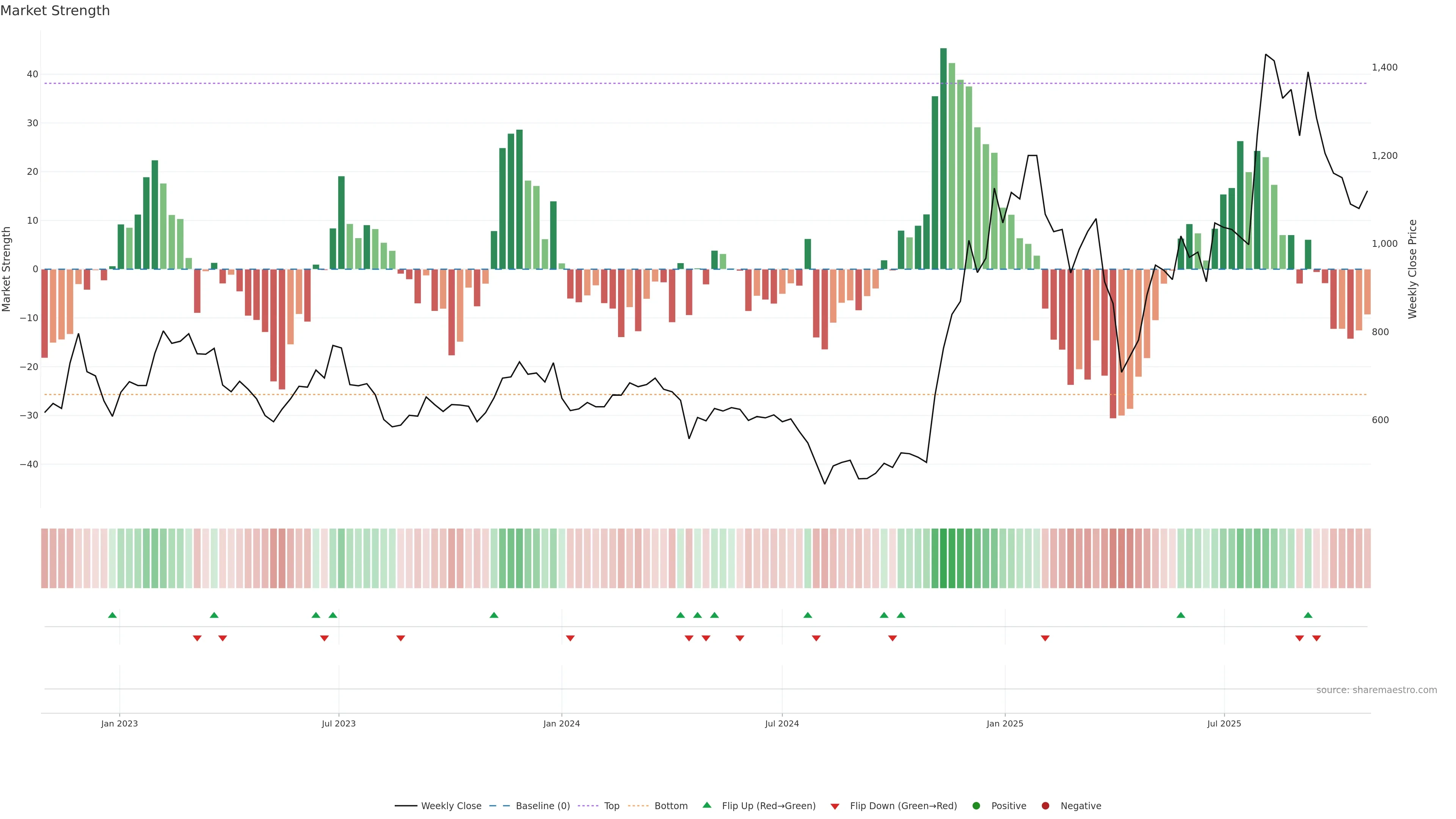Click the Negative red circle legend icon
The width and height of the screenshot is (1456, 819).
click(x=1045, y=806)
